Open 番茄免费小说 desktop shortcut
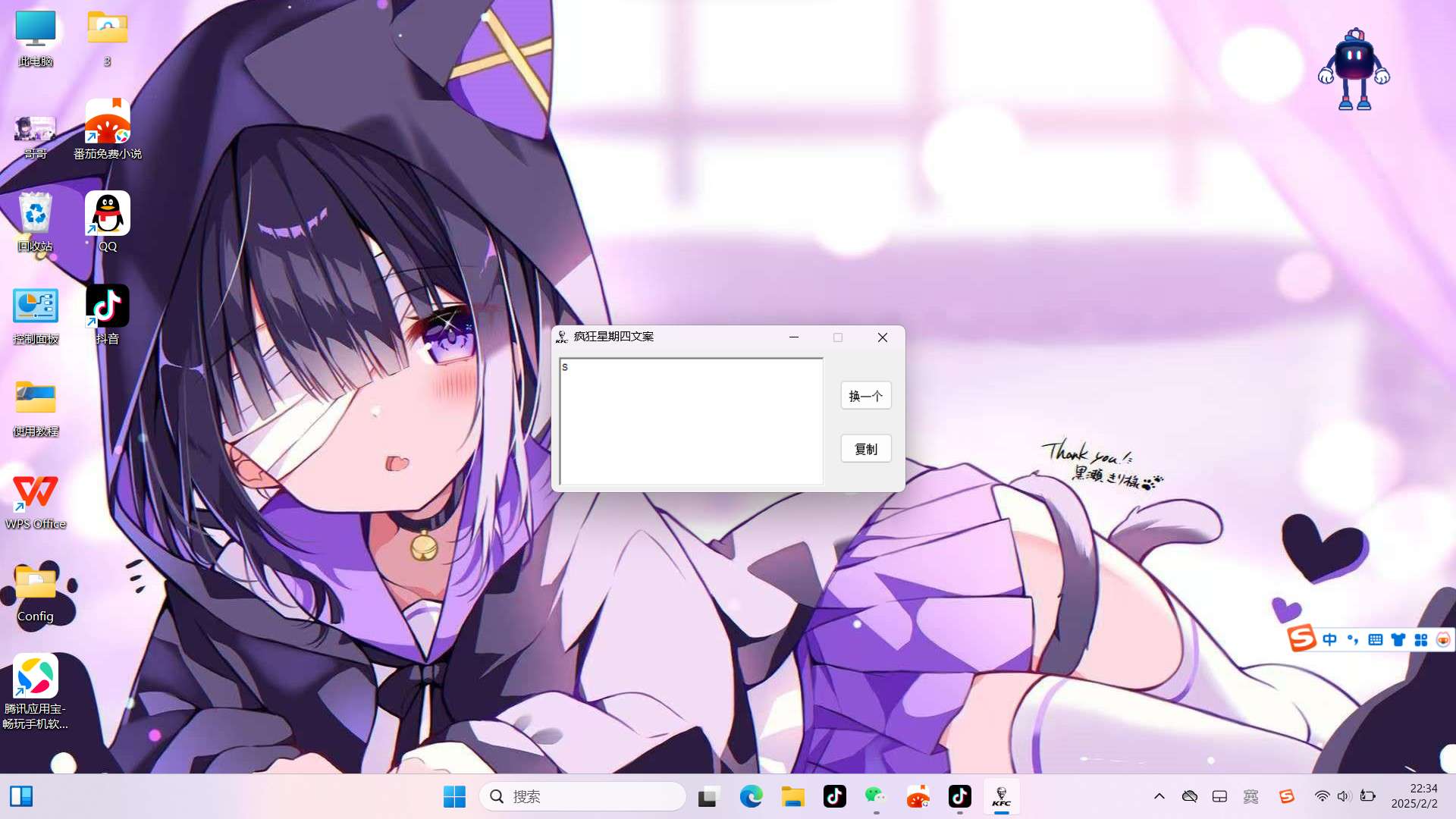Viewport: 1456px width, 819px height. pos(108,130)
